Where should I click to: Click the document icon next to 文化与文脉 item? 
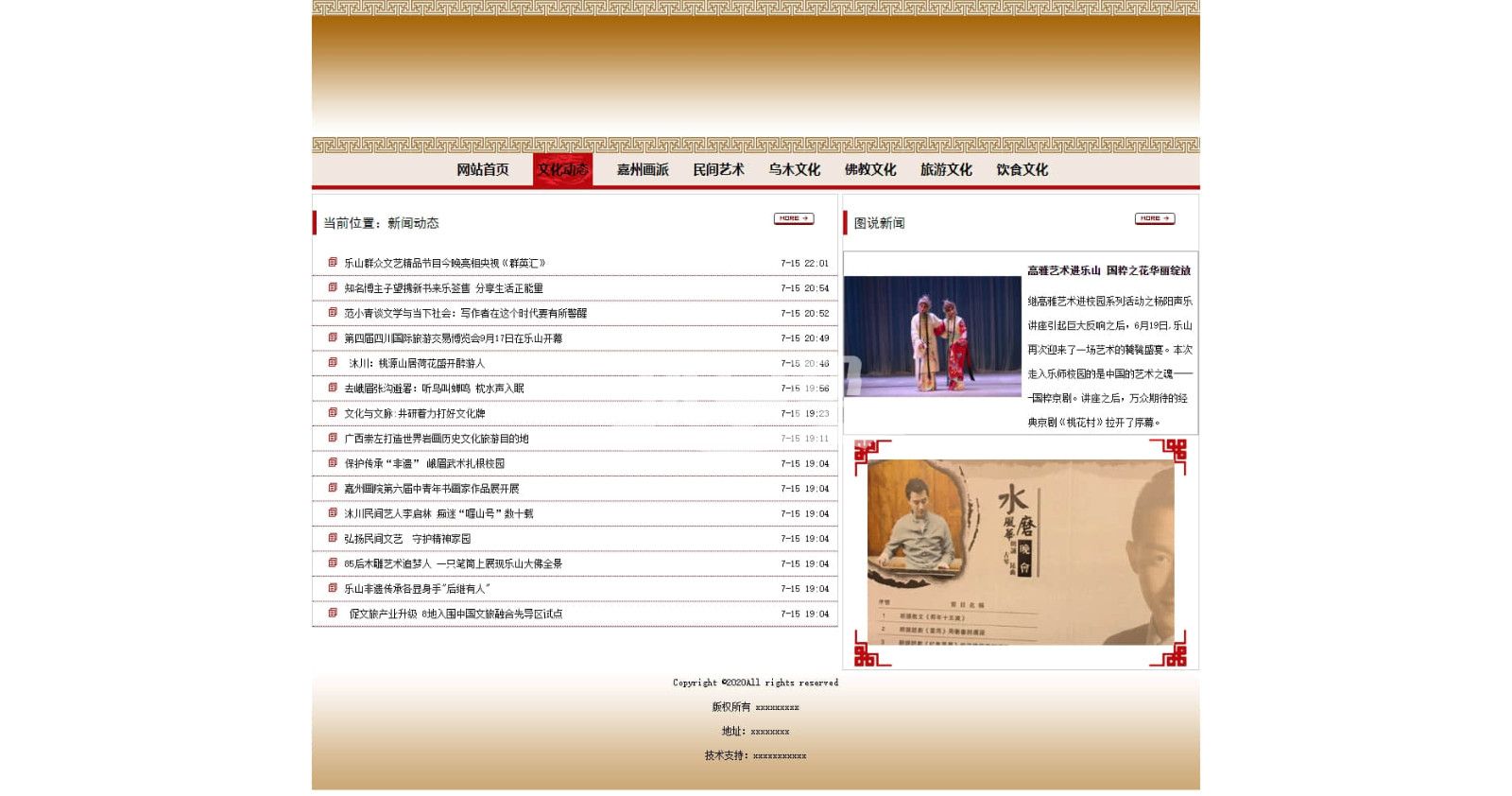pos(333,412)
